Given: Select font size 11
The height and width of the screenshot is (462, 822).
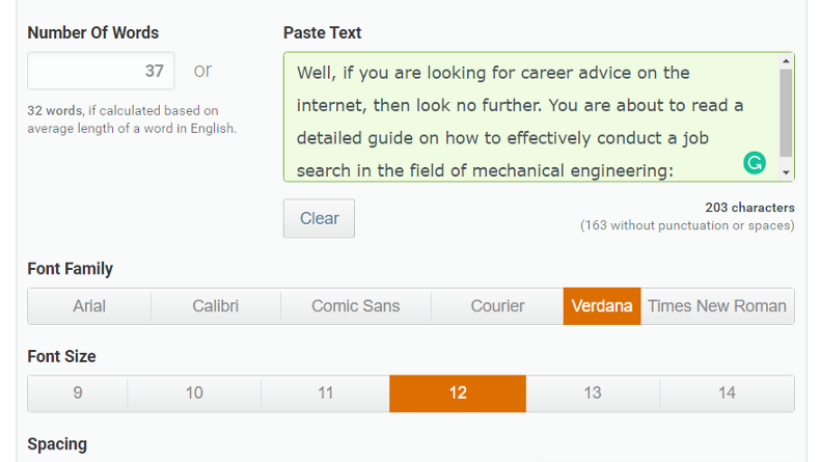Looking at the screenshot, I should [x=325, y=393].
